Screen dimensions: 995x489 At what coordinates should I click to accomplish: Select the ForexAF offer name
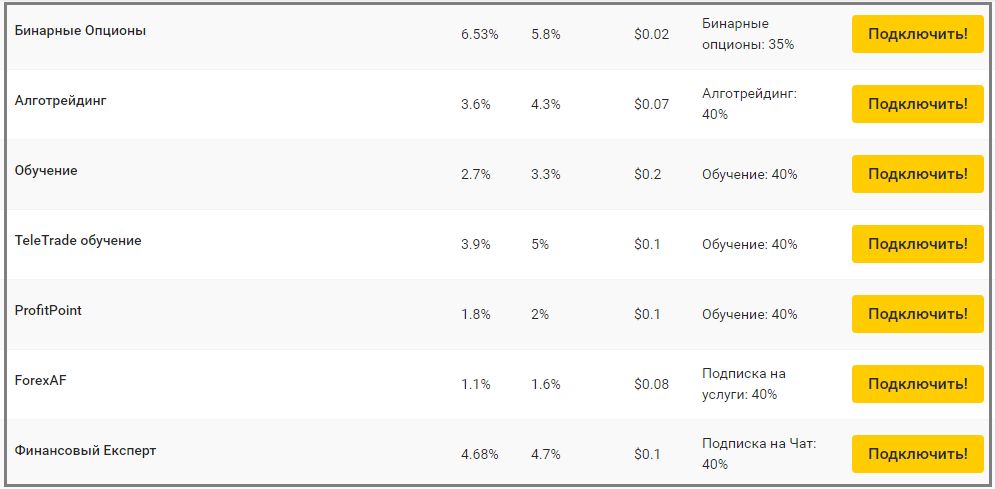point(40,381)
